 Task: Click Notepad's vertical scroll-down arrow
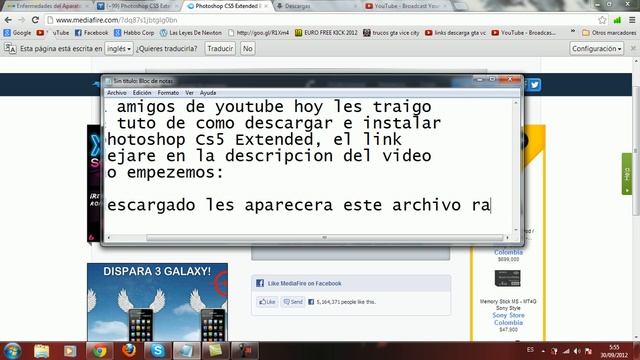(516, 230)
